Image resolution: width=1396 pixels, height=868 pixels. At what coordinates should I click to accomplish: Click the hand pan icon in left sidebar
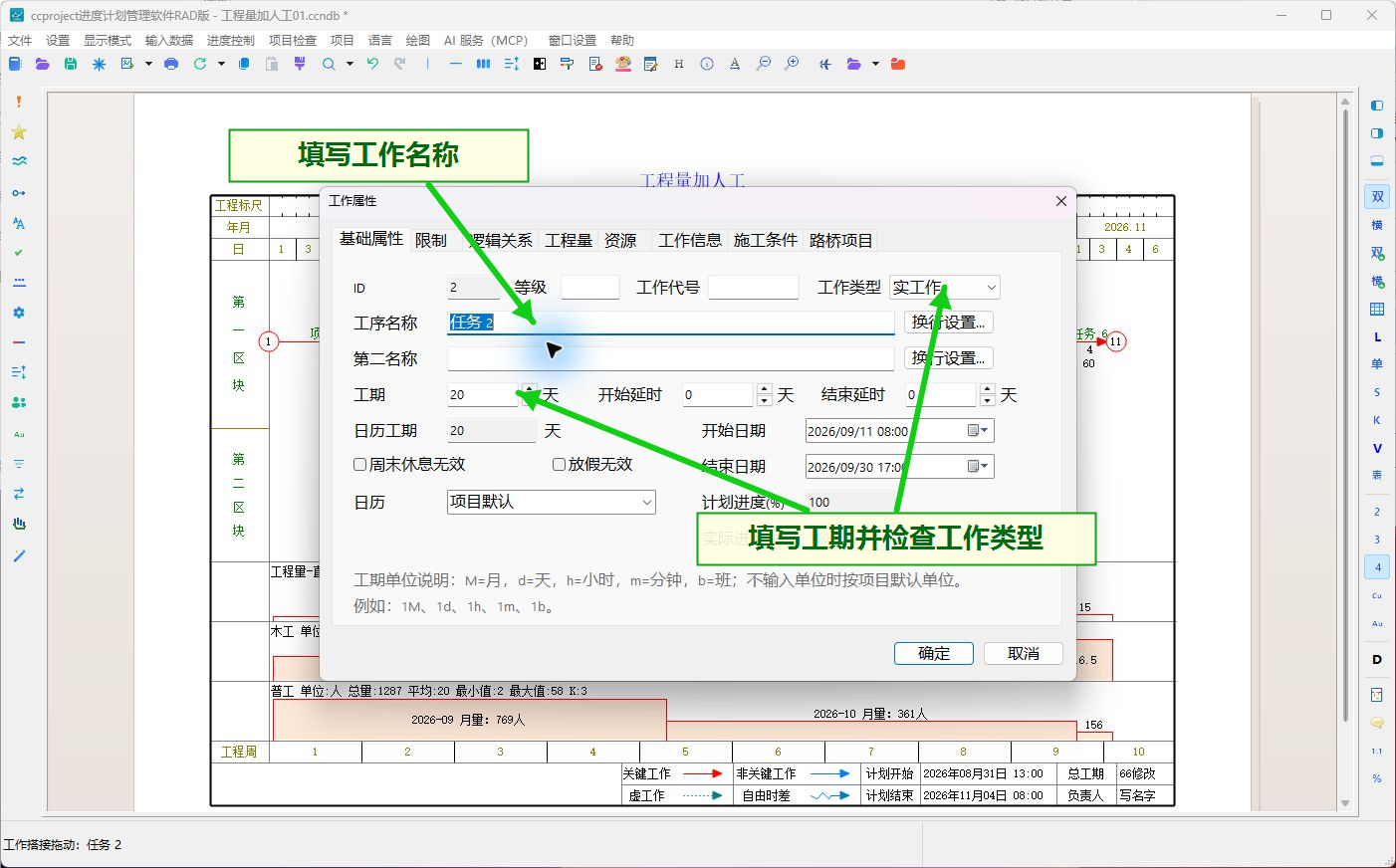(x=19, y=524)
